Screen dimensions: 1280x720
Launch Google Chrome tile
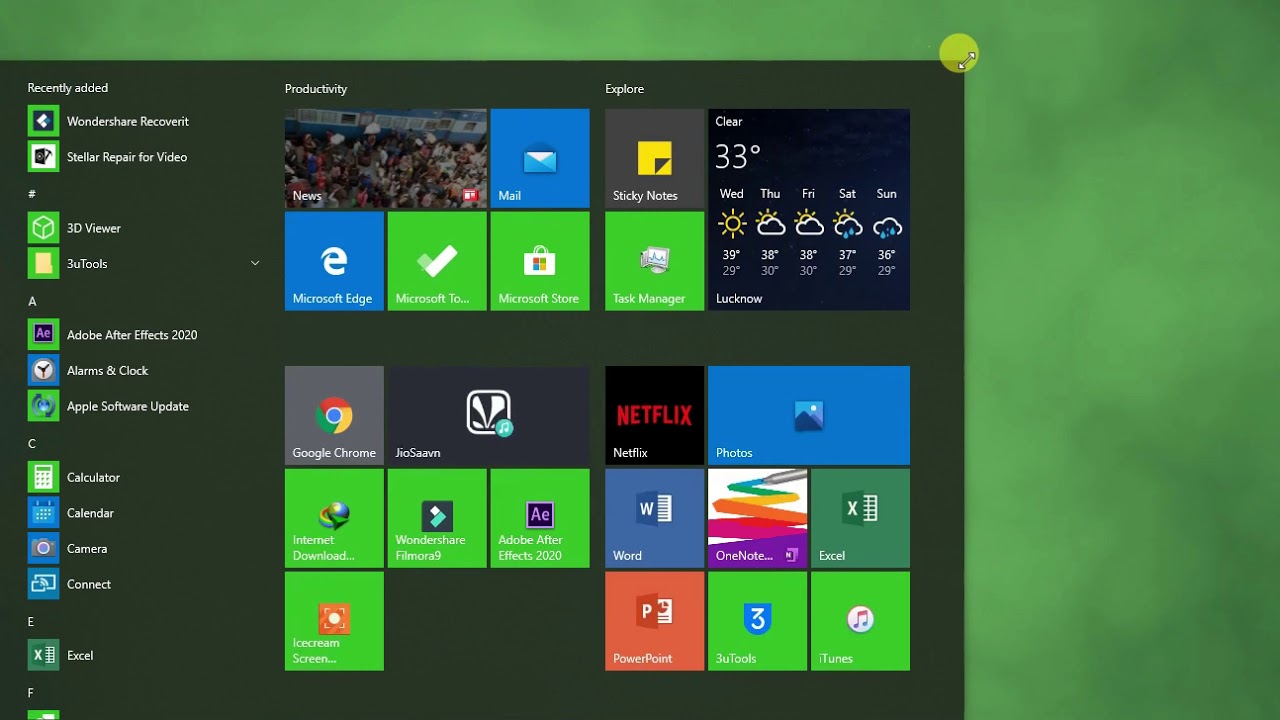[x=334, y=415]
